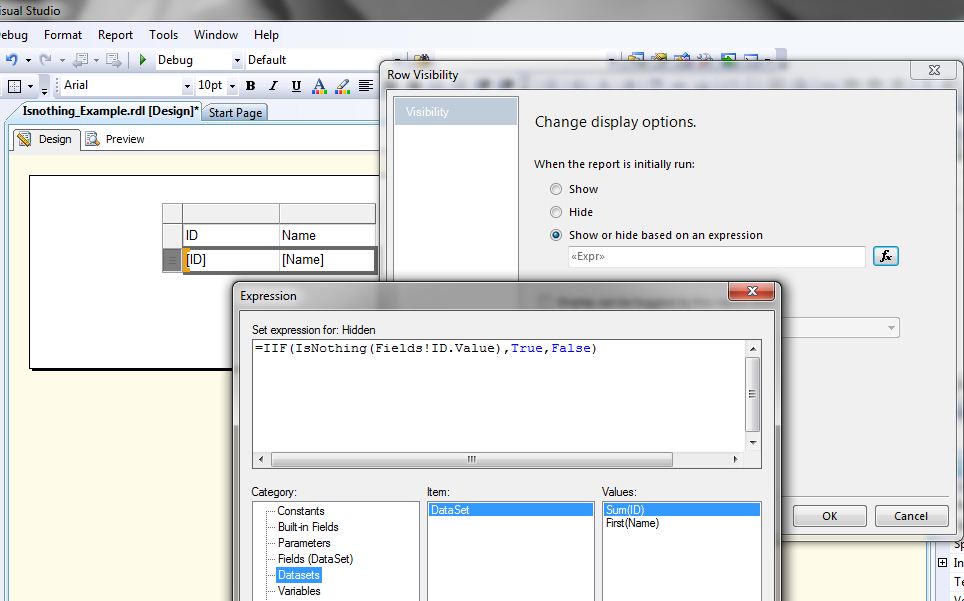The image size is (964, 601).
Task: Select the Hide radio button
Action: click(x=556, y=212)
